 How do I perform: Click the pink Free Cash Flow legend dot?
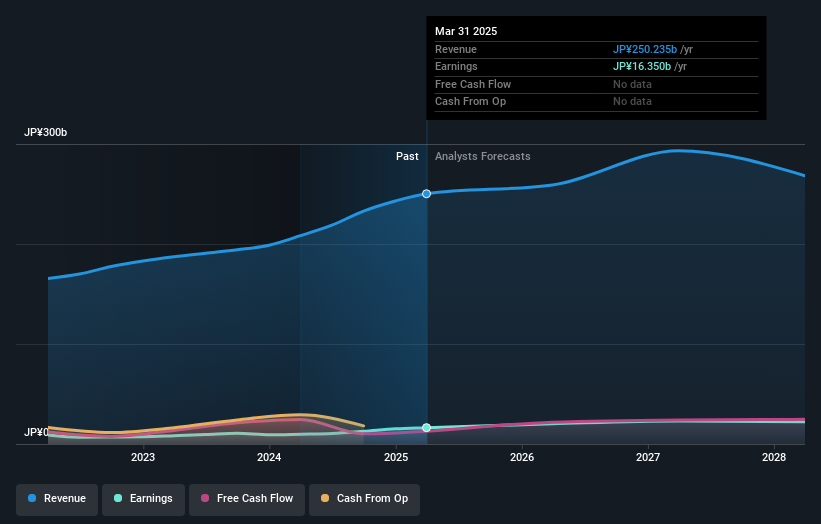(x=205, y=498)
